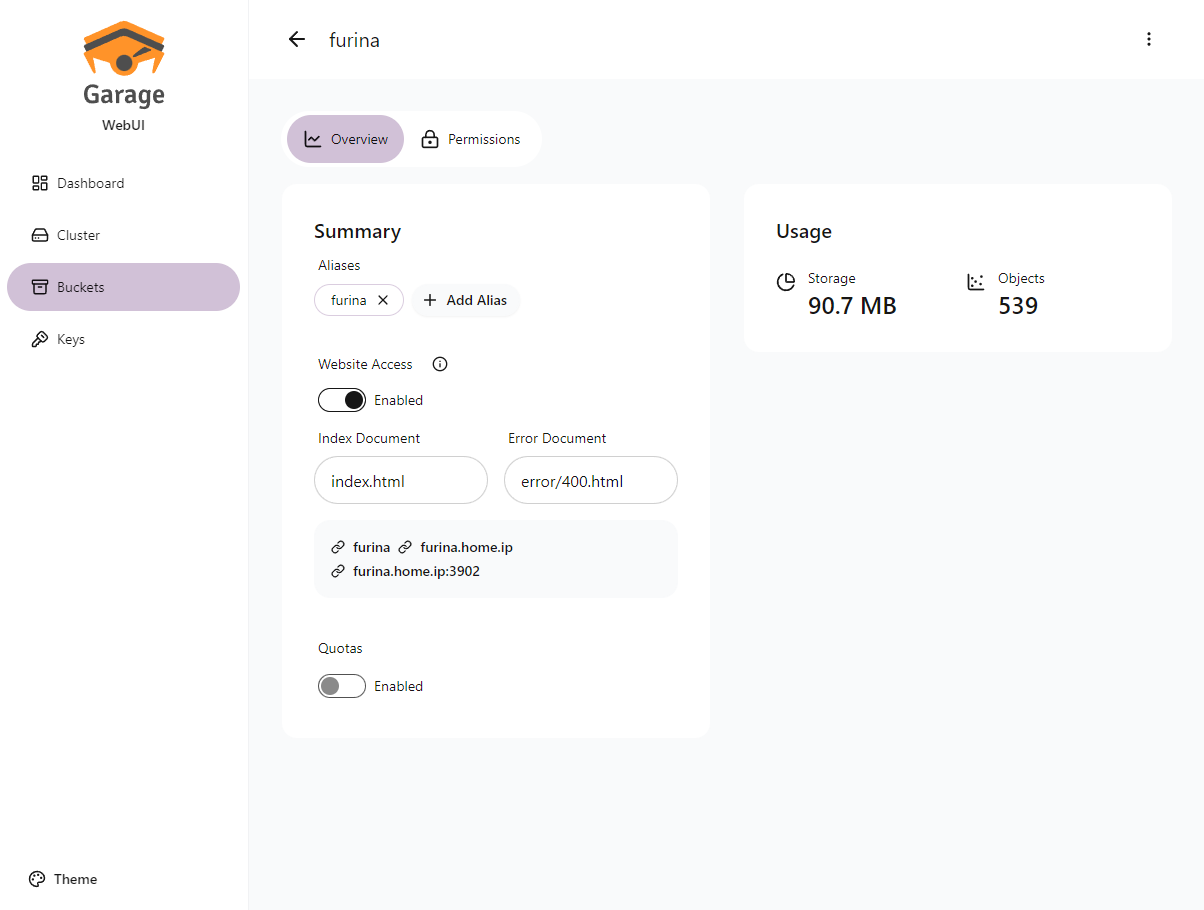The image size is (1204, 910).
Task: Switch to the Permissions tab
Action: pos(471,139)
